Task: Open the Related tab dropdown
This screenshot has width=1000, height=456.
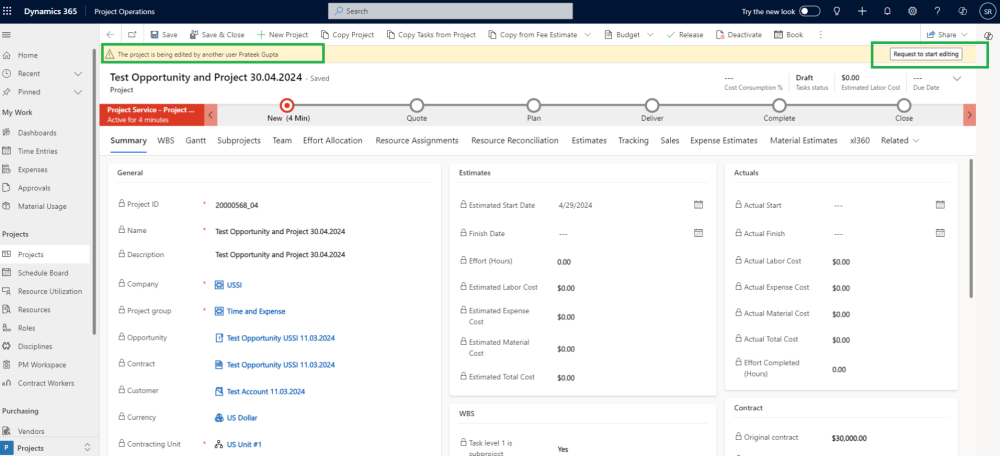Action: coord(900,140)
